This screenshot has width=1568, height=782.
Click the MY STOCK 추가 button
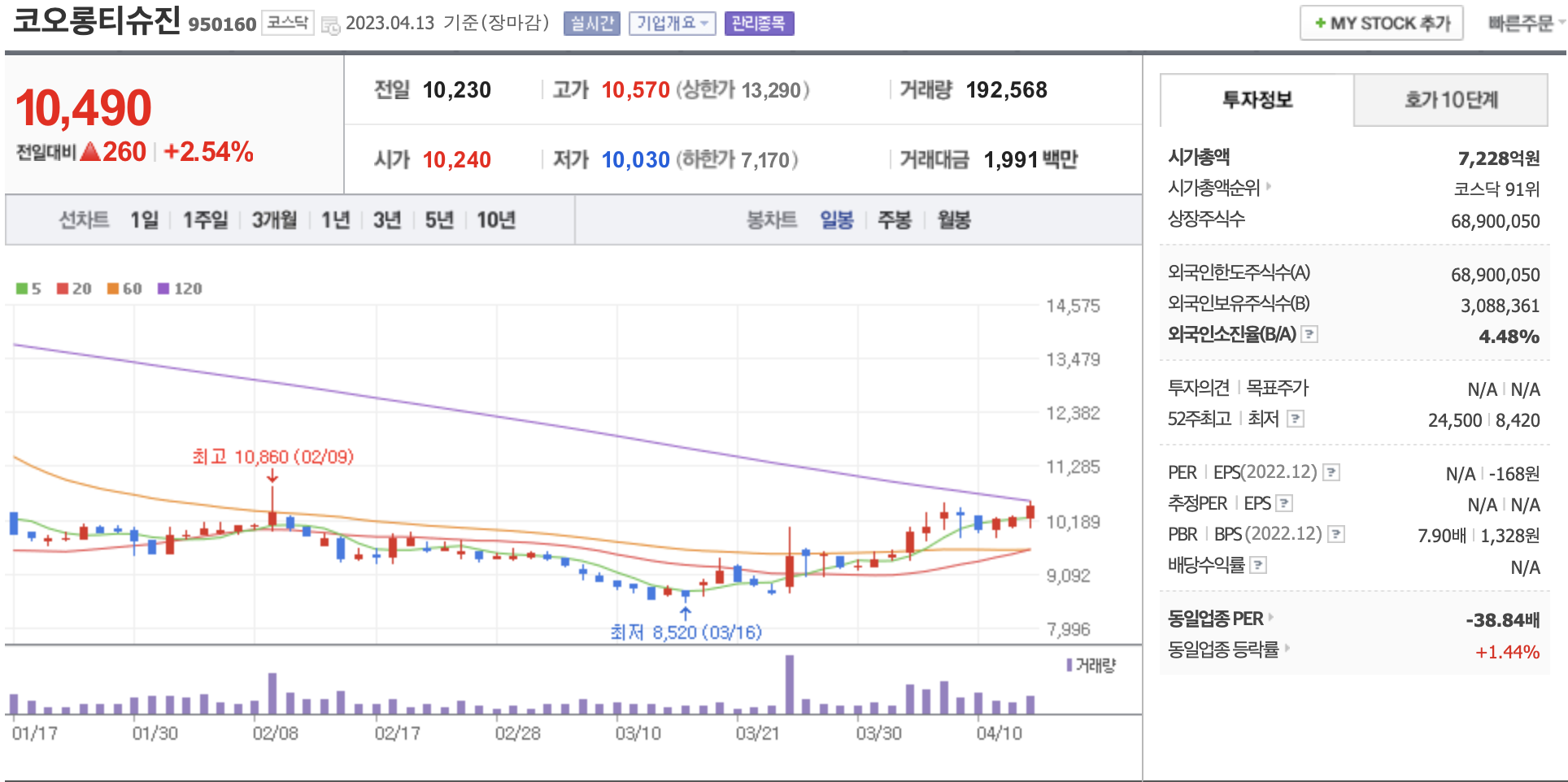(x=1381, y=24)
